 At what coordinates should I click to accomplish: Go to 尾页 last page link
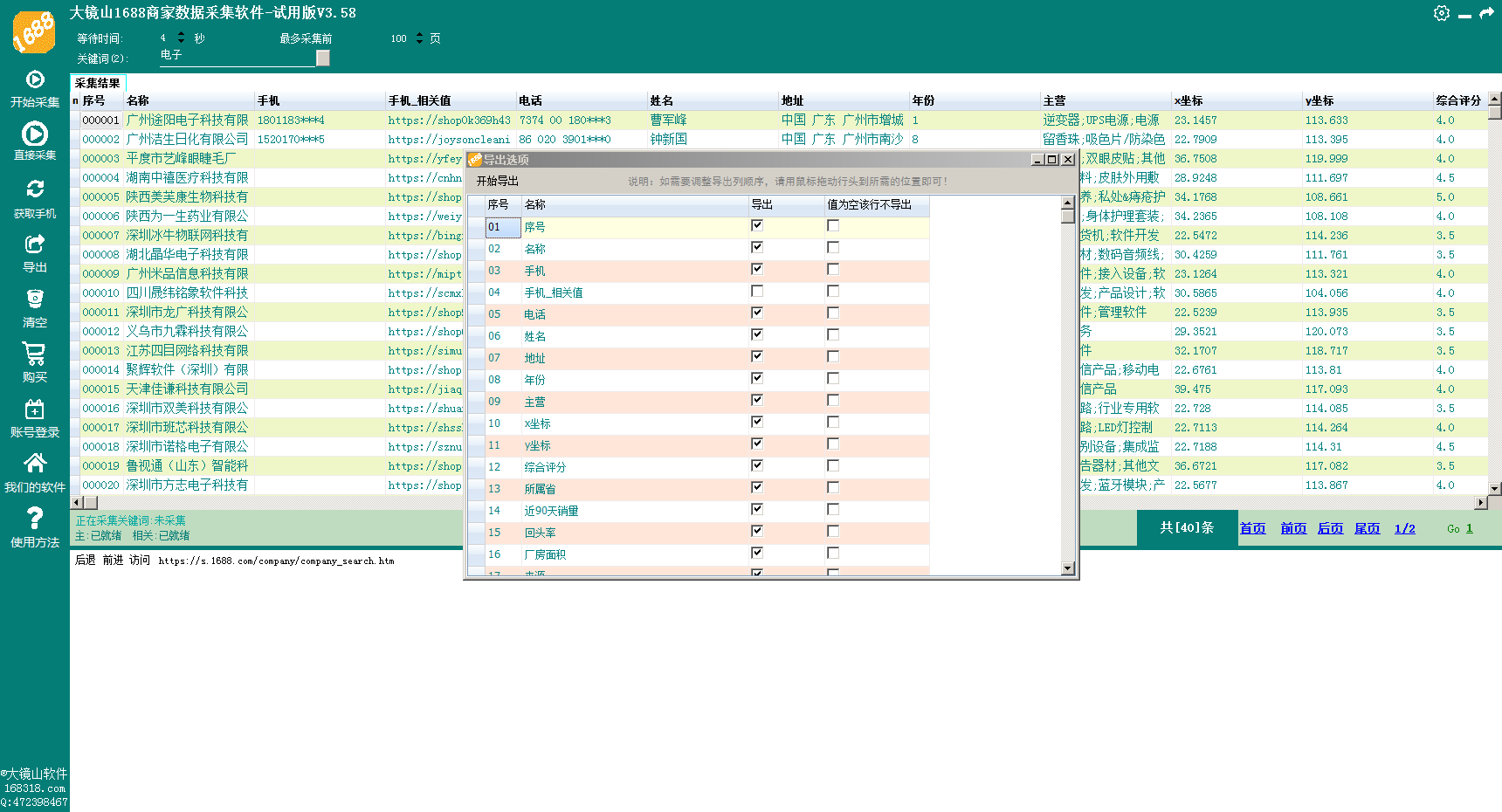(1367, 528)
